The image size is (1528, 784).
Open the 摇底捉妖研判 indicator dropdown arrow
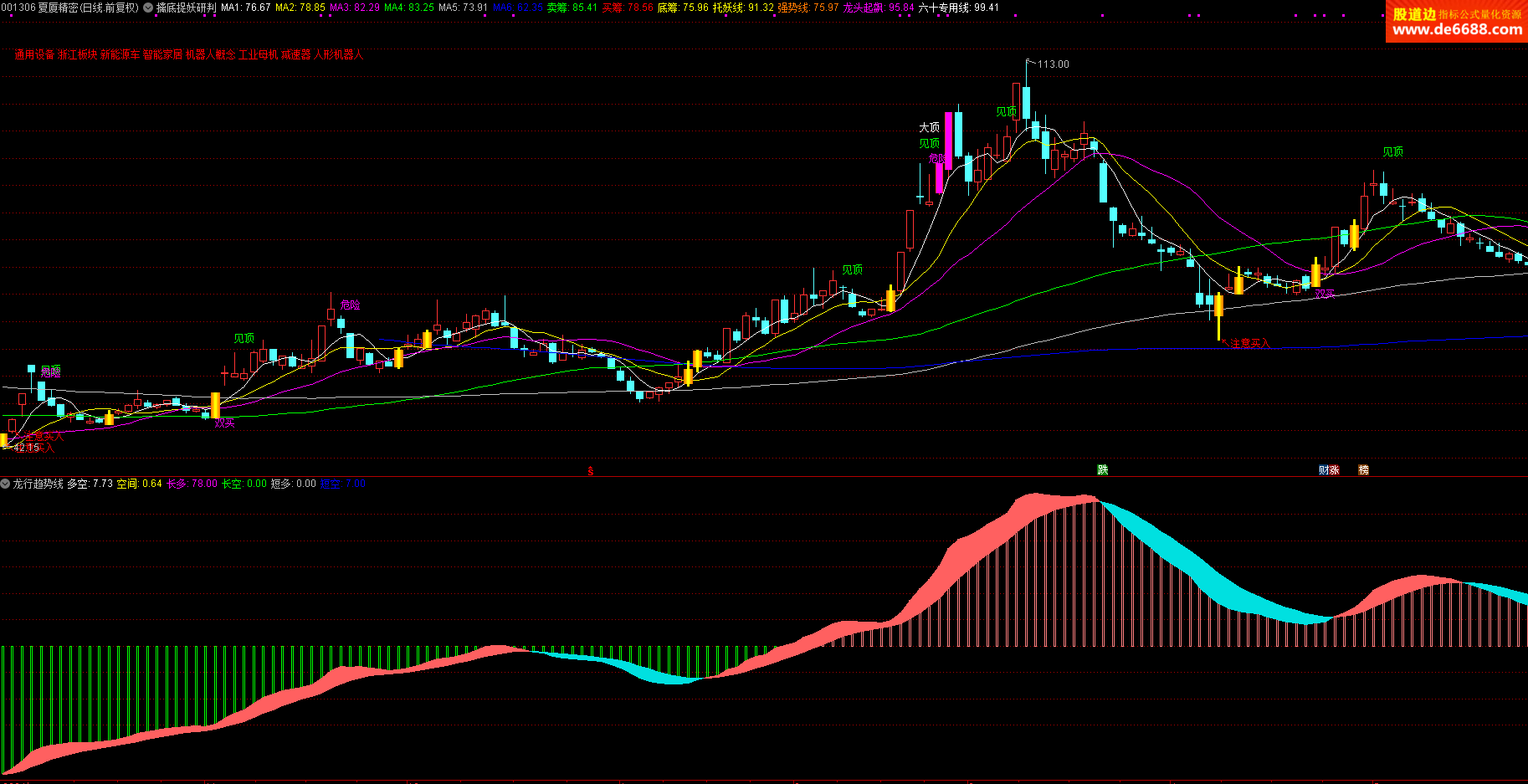(x=148, y=8)
